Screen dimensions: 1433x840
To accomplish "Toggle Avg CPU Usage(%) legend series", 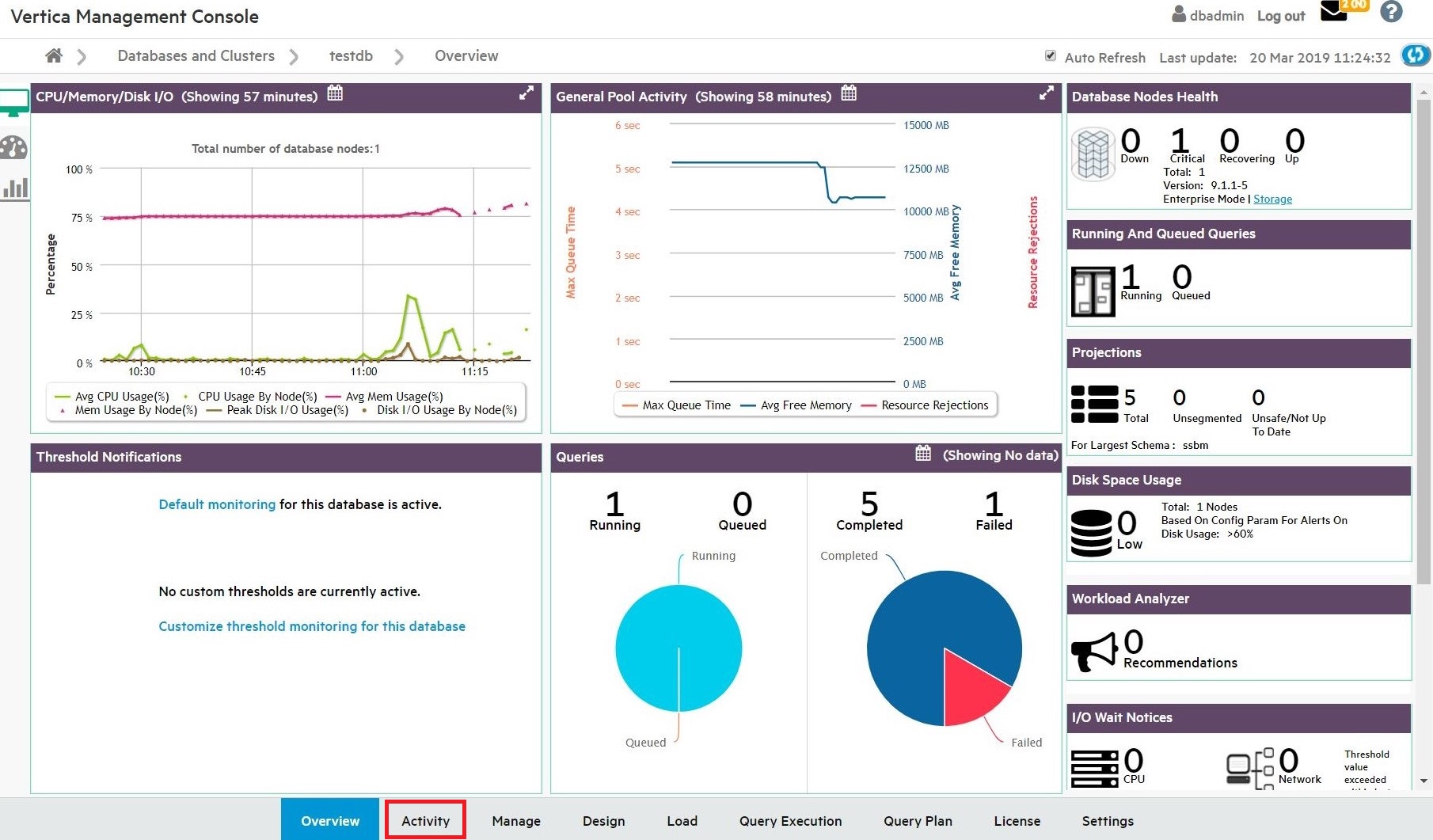I will click(112, 397).
